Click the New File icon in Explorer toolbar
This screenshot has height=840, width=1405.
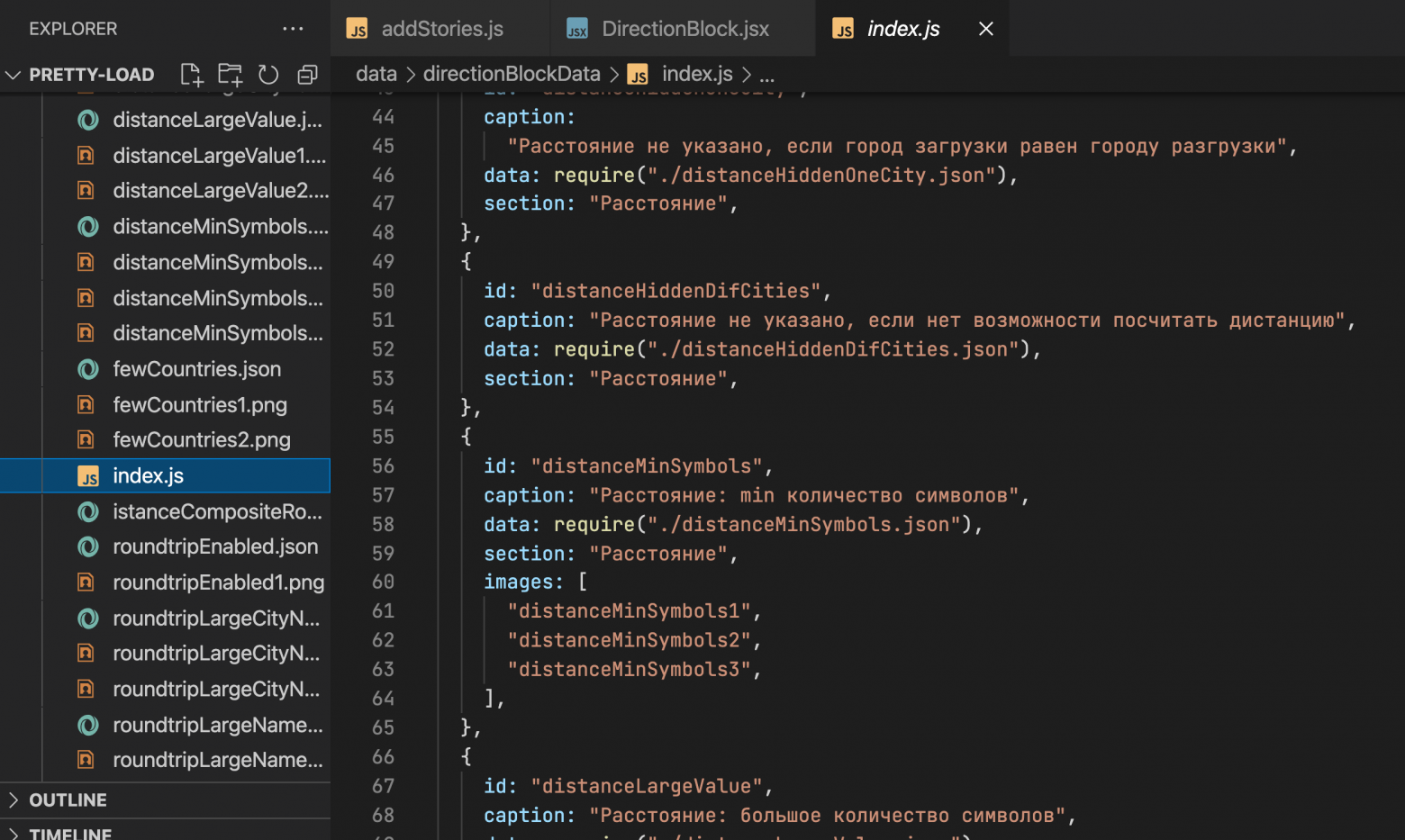click(x=191, y=75)
